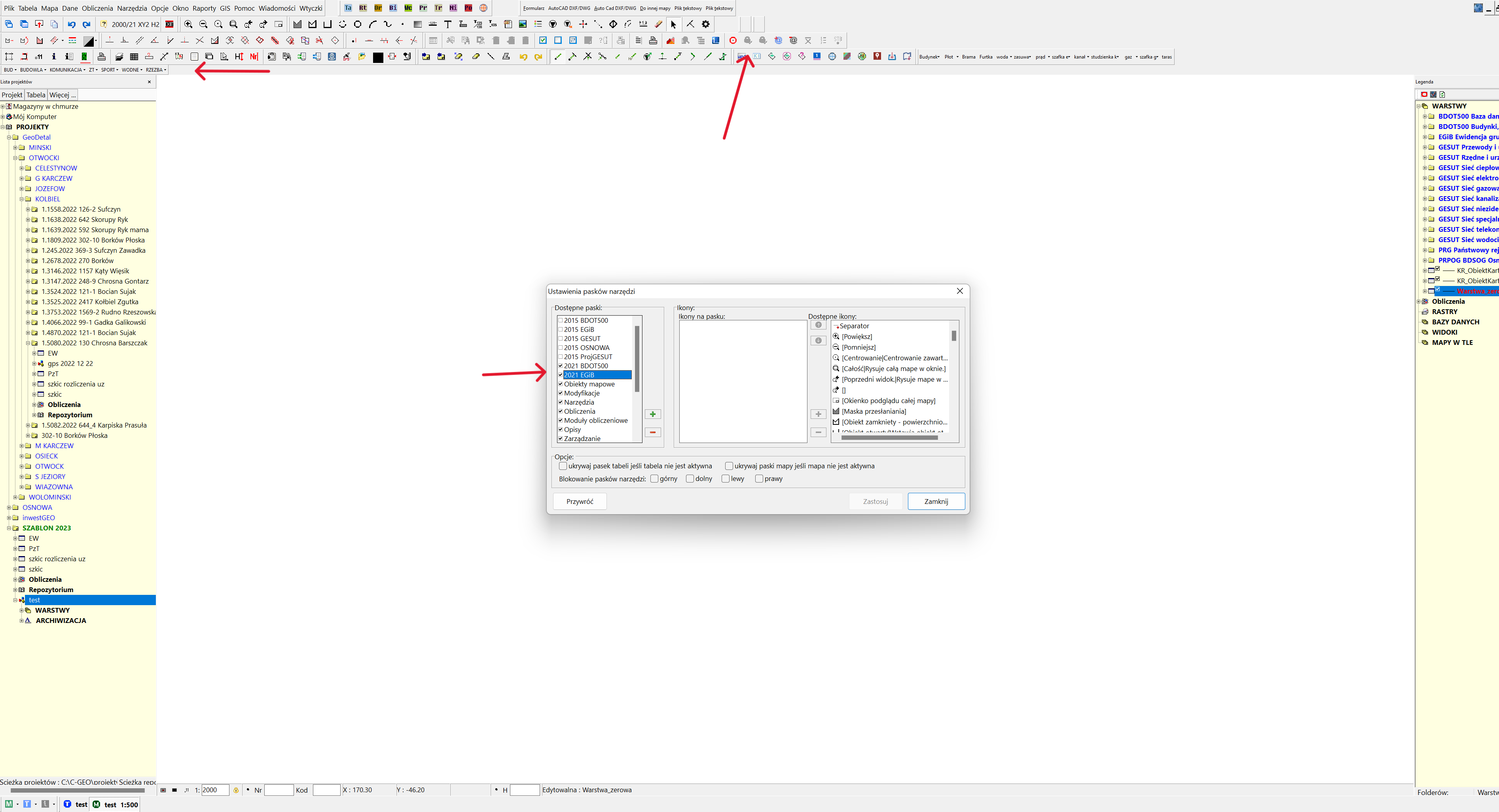Image resolution: width=1499 pixels, height=812 pixels.
Task: Open the BUDOWLA dropdown menu
Action: point(33,70)
